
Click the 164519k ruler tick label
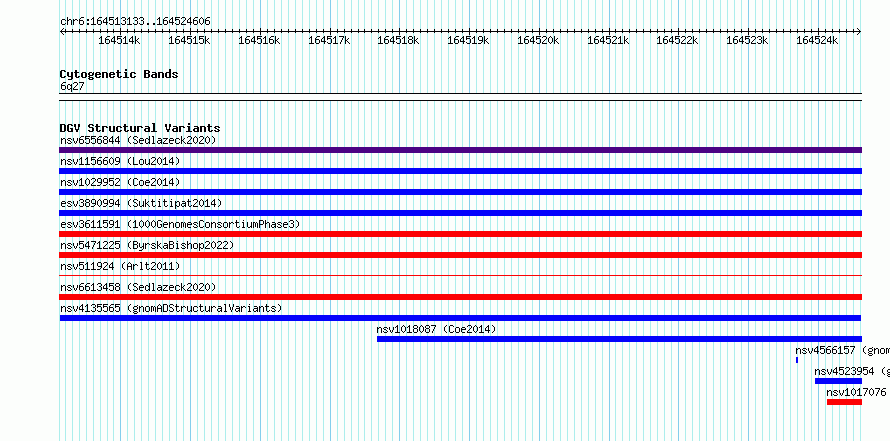(x=468, y=40)
